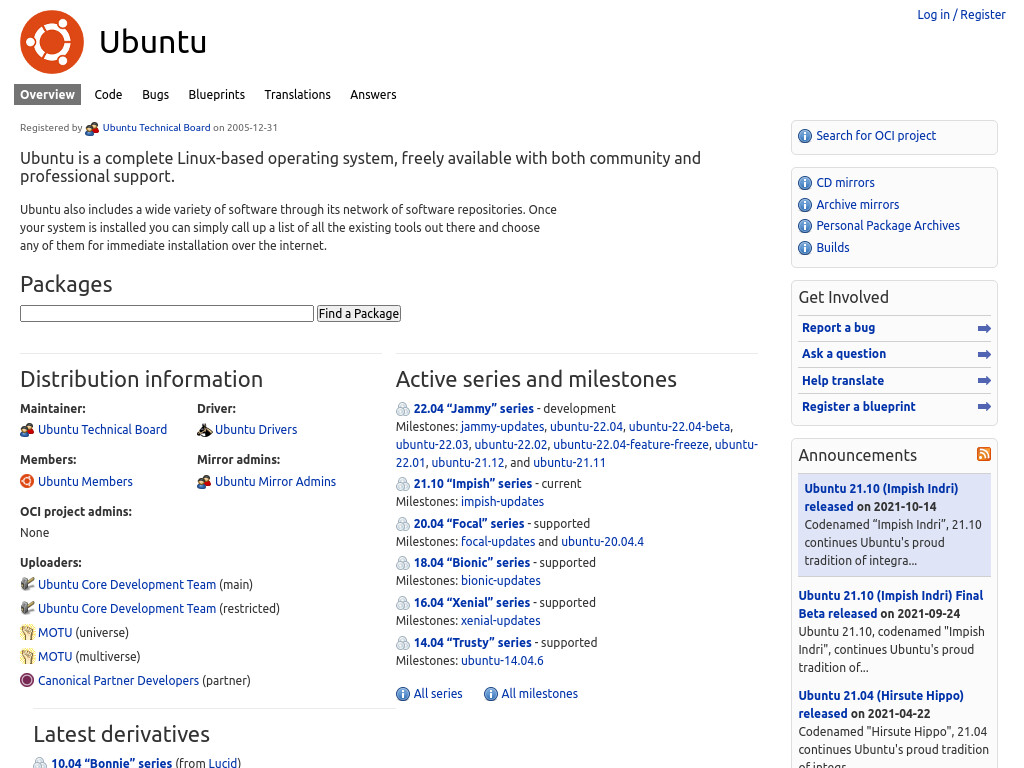Go to the Blueprints tab

(x=217, y=95)
